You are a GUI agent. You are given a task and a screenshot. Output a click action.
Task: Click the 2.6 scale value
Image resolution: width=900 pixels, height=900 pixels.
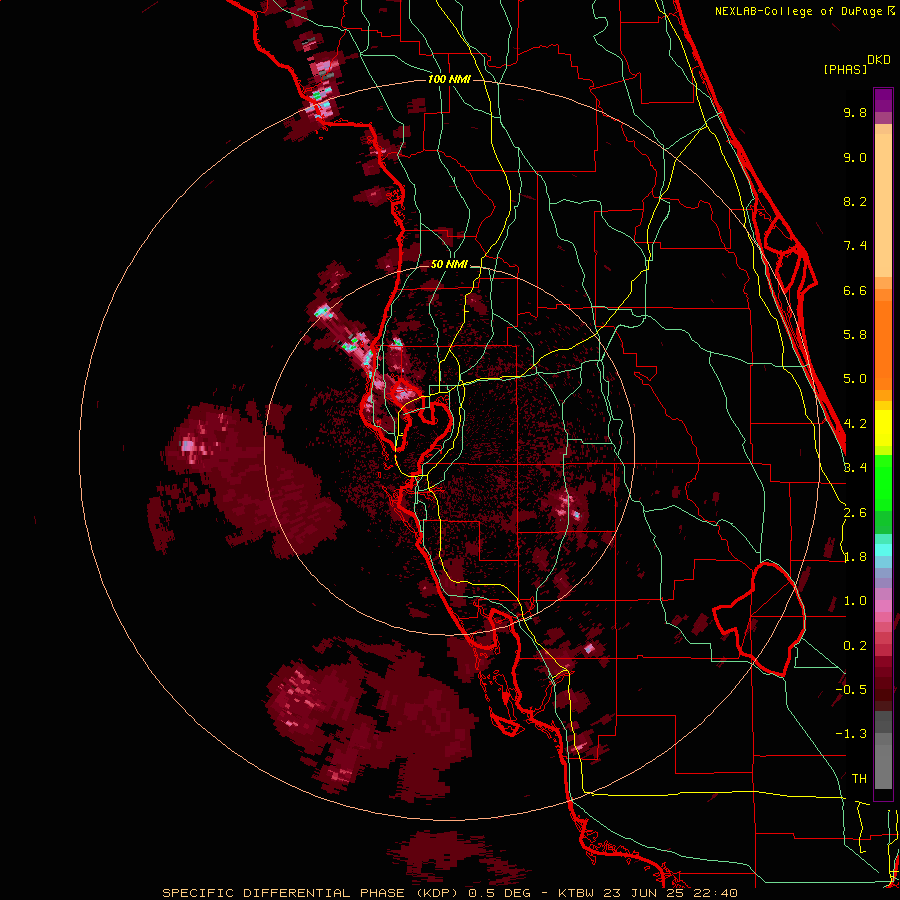(x=855, y=513)
